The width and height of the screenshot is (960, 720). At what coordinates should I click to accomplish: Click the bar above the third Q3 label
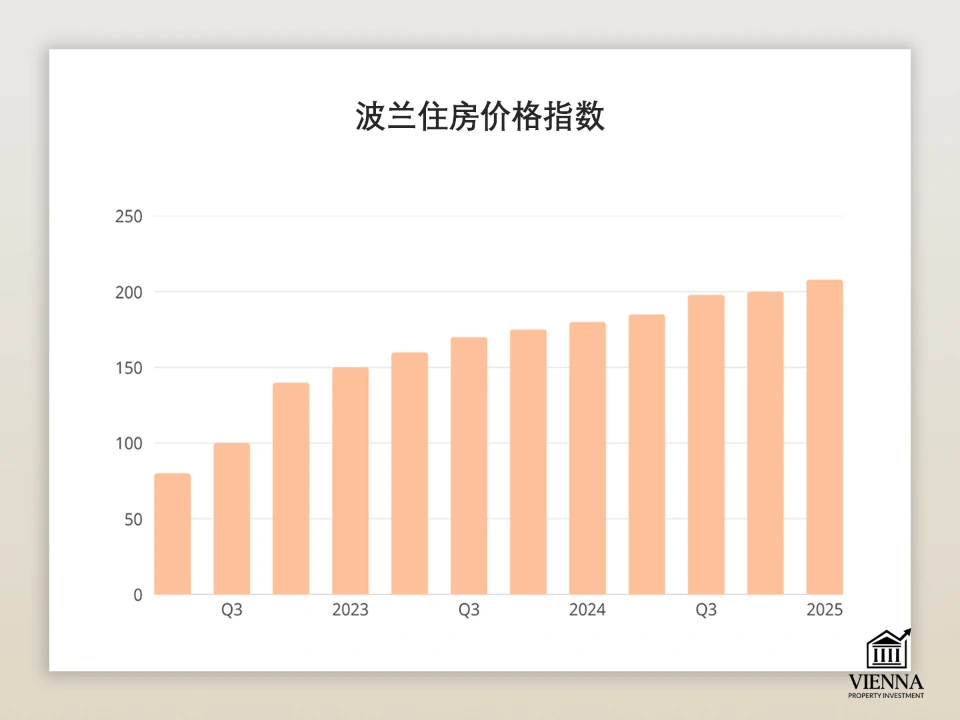pos(704,445)
